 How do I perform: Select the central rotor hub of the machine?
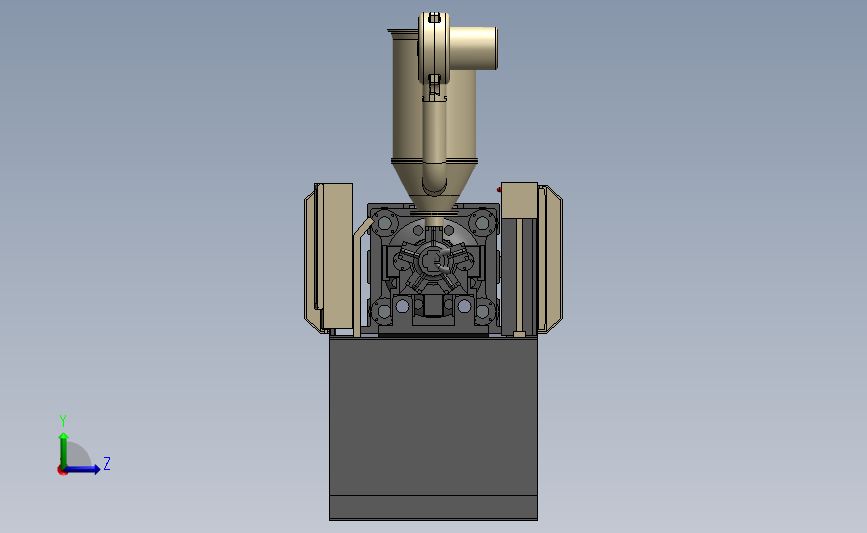pos(434,260)
